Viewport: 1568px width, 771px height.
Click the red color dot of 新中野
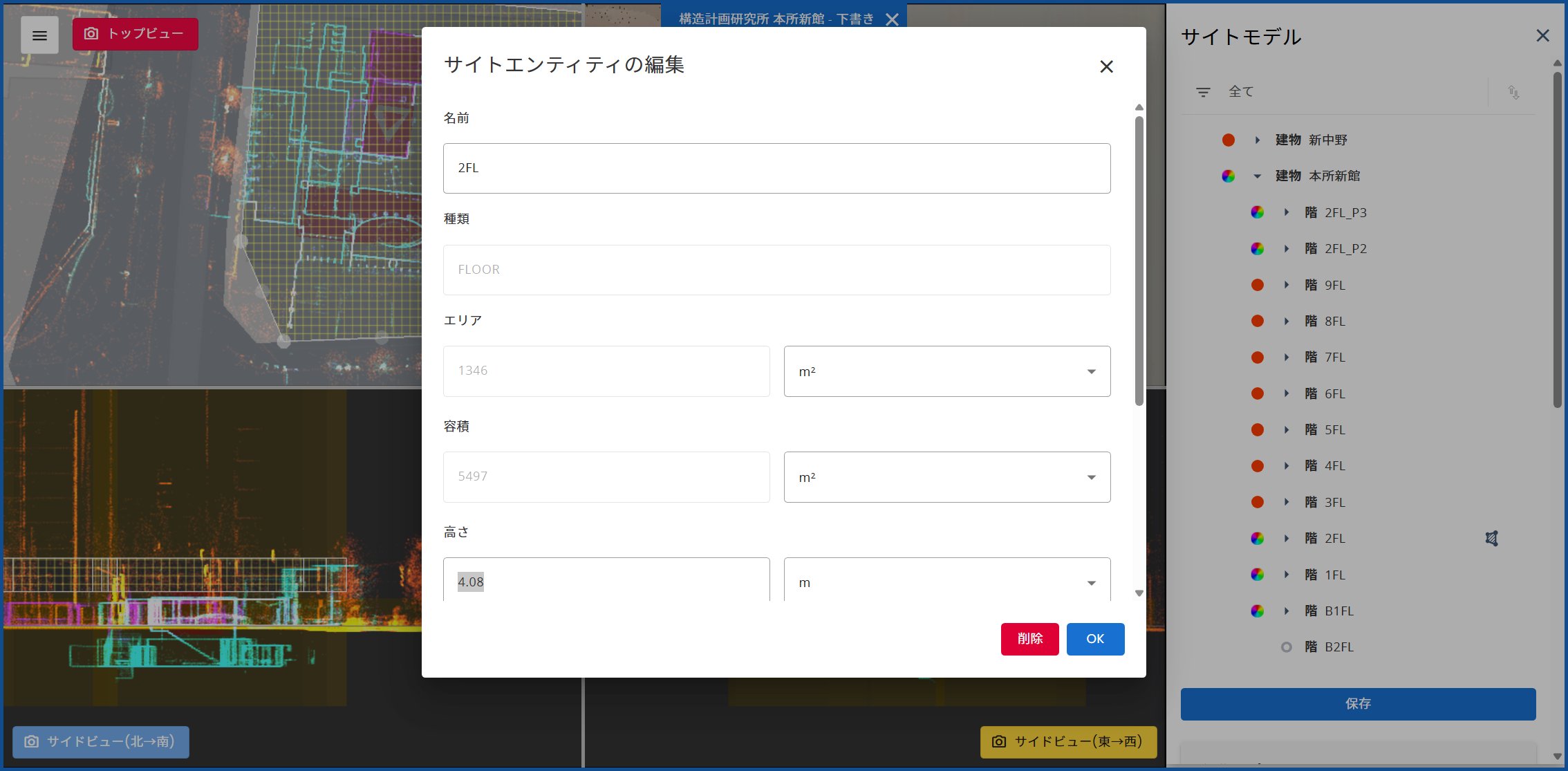click(1229, 140)
